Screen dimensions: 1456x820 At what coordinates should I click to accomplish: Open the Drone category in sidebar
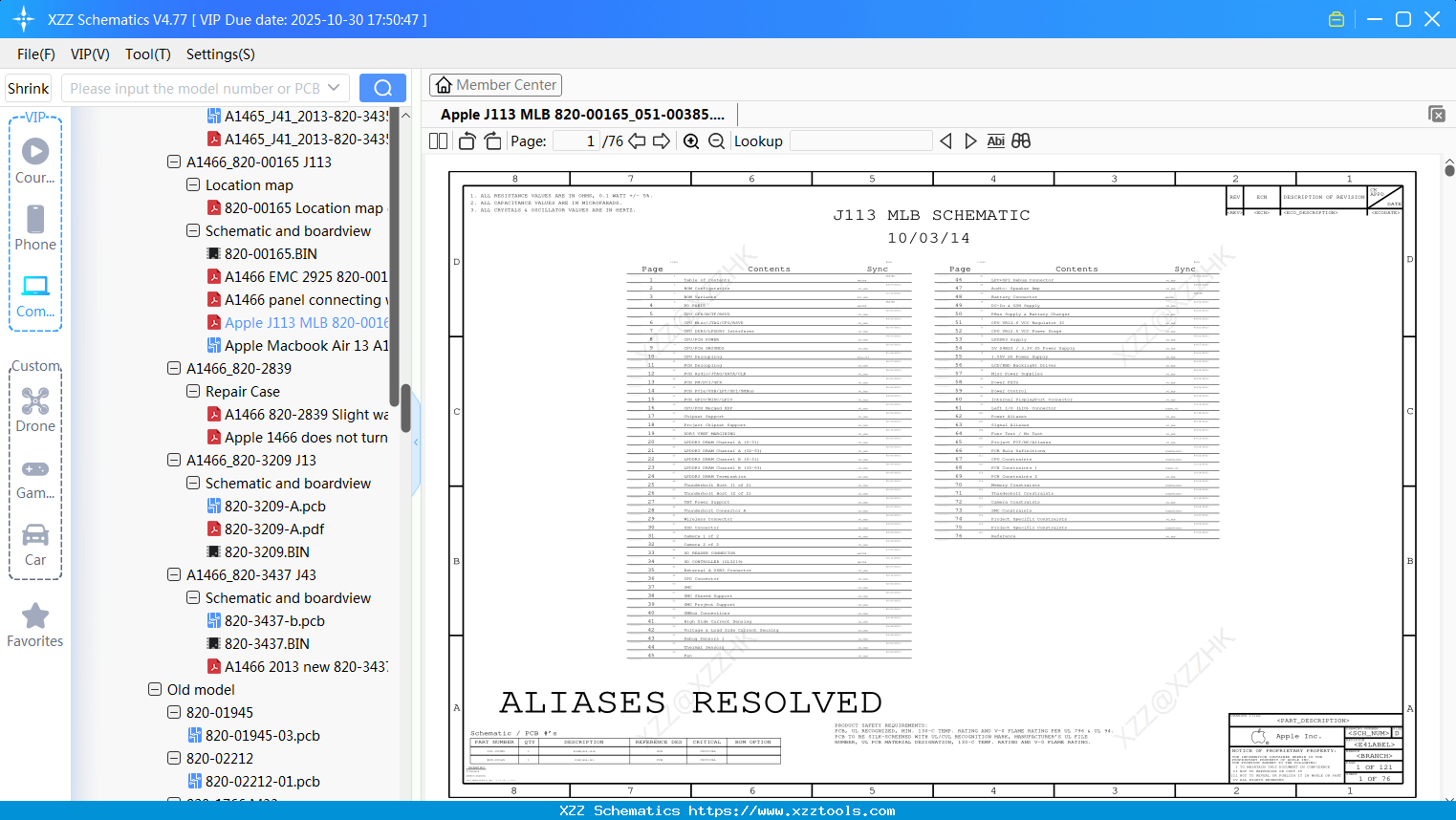(35, 410)
